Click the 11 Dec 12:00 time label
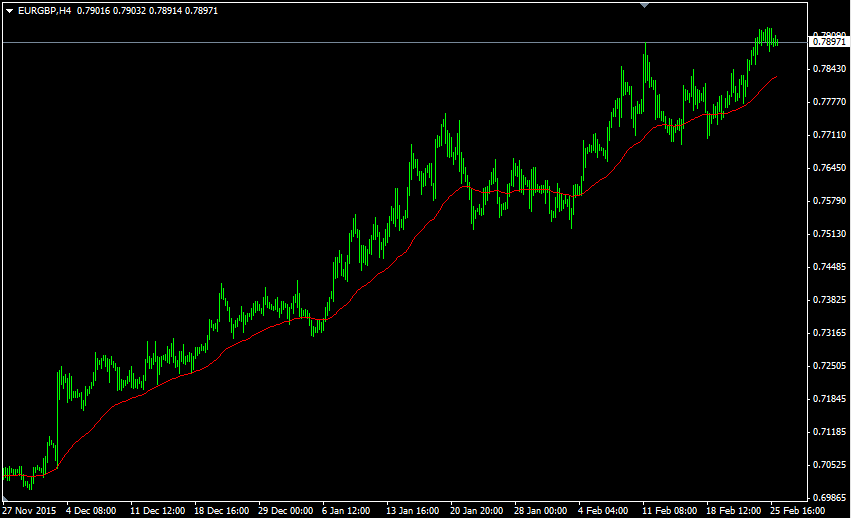 [157, 511]
